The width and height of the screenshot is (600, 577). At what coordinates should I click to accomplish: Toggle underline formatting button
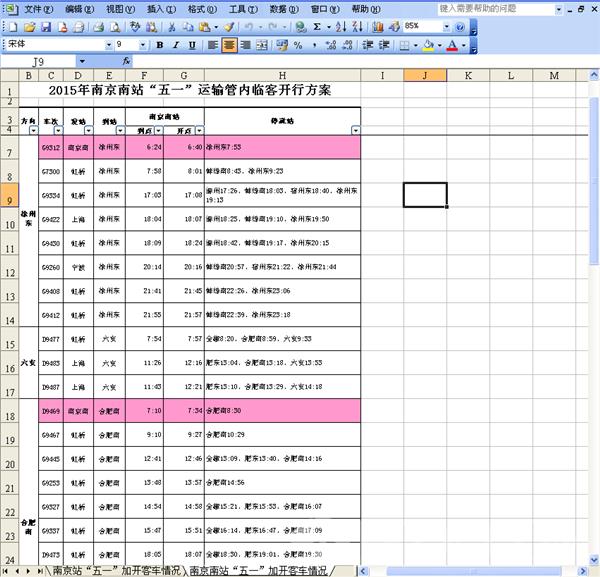coord(192,45)
